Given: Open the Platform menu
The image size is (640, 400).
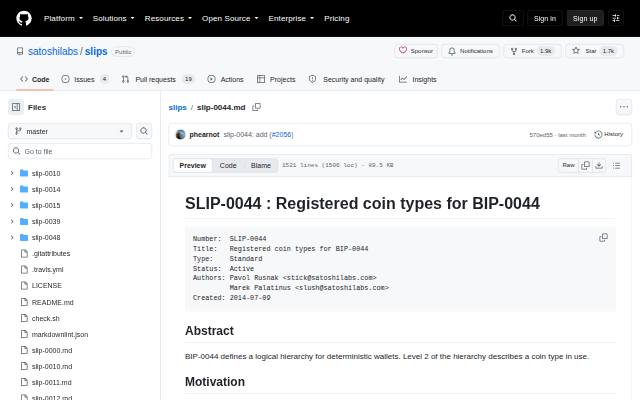Looking at the screenshot, I should (63, 18).
